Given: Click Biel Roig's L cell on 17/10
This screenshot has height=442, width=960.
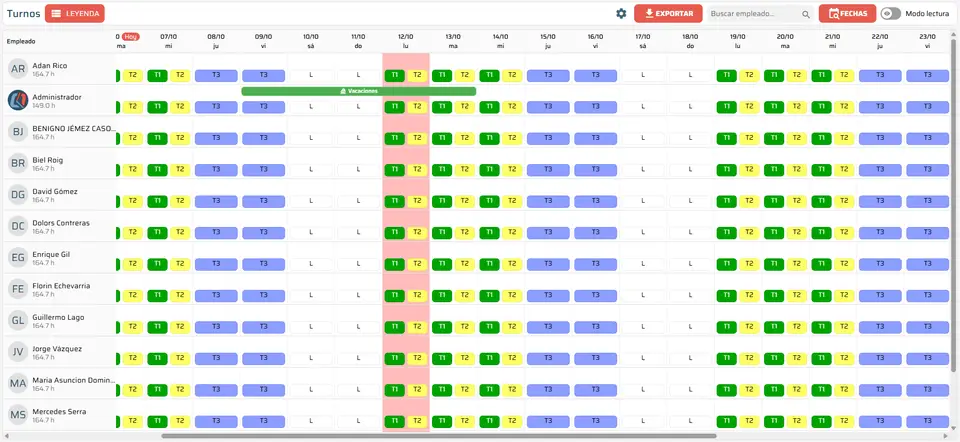Looking at the screenshot, I should pos(643,170).
